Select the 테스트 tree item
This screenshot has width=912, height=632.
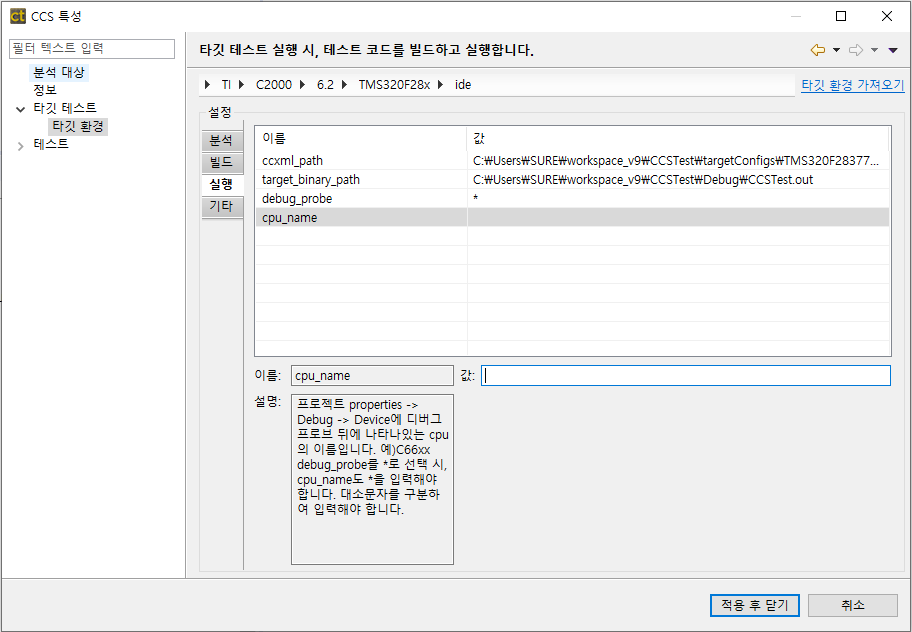51,144
